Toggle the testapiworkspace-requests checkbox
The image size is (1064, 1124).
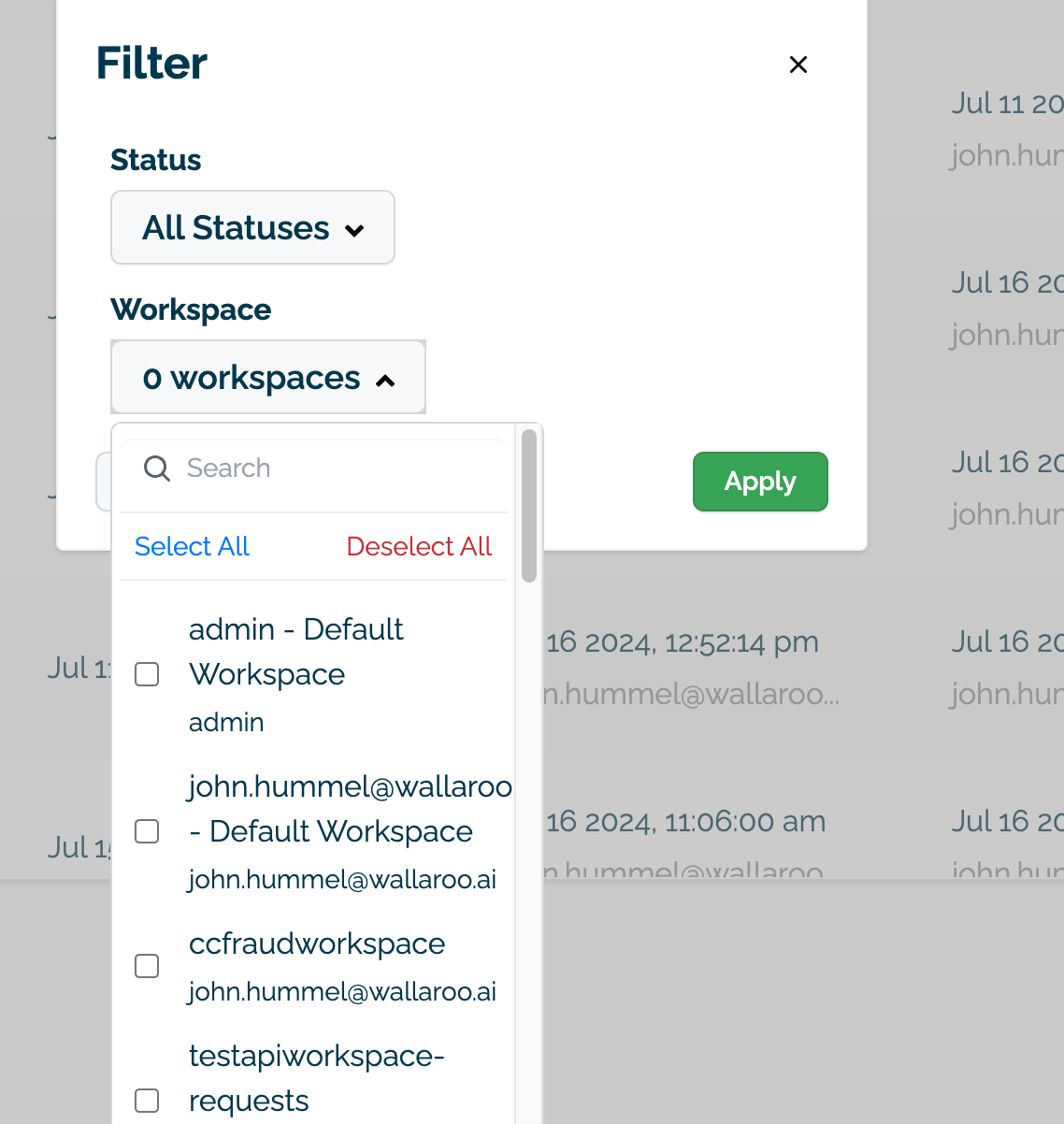pos(147,1101)
